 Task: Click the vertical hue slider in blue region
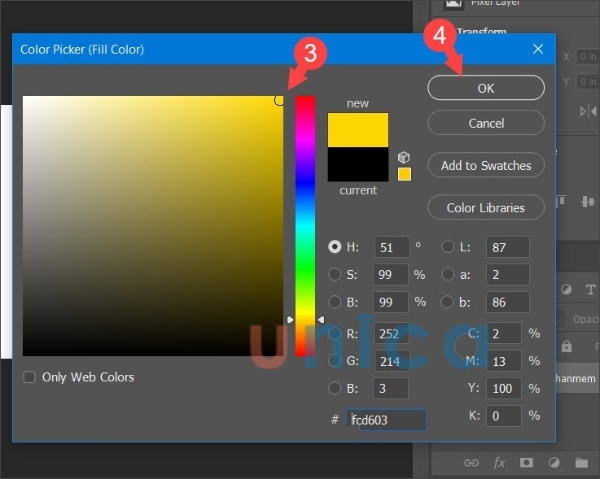pos(305,184)
